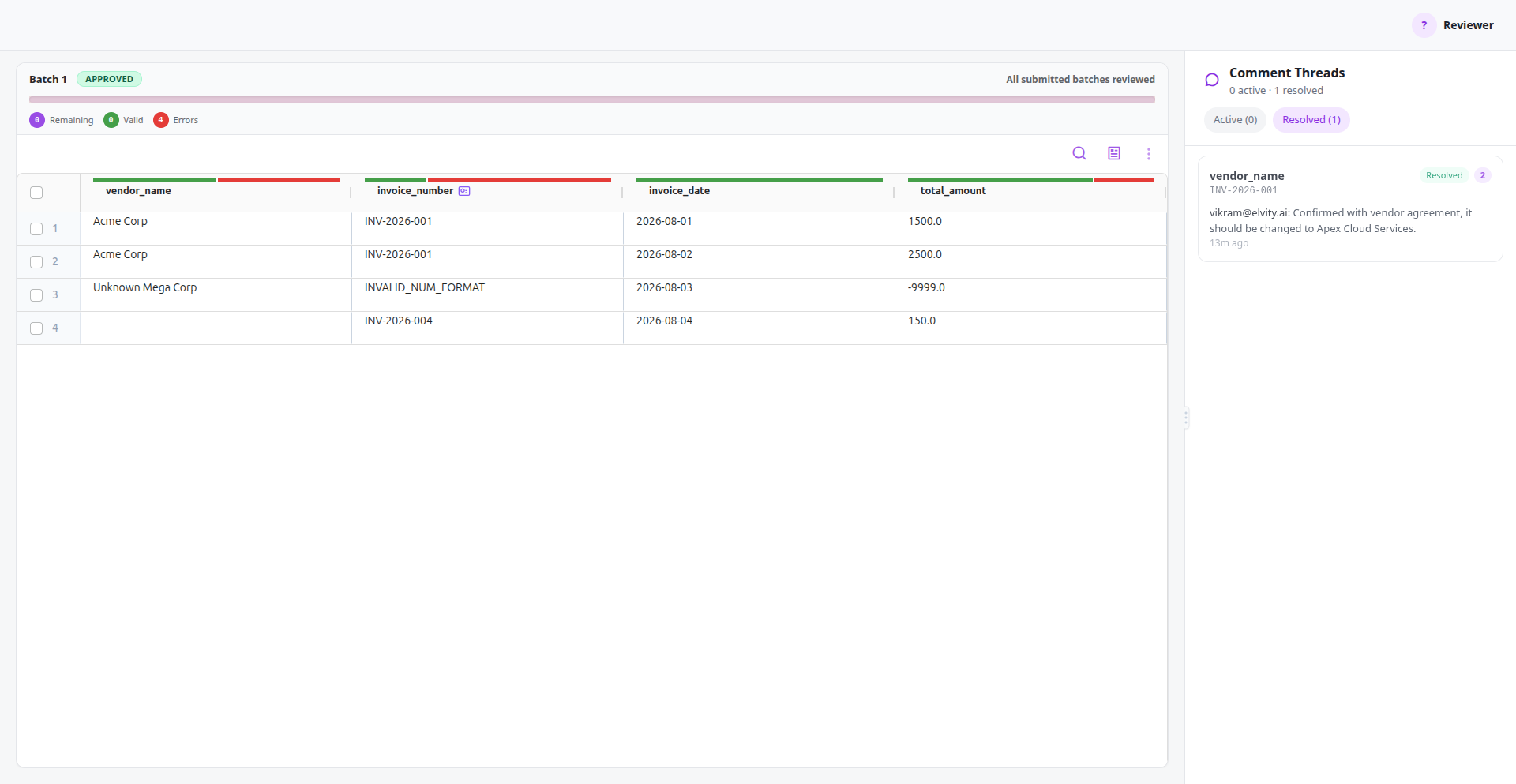Switch to the Active (0) tab
The height and width of the screenshot is (784, 1516).
pyautogui.click(x=1235, y=120)
